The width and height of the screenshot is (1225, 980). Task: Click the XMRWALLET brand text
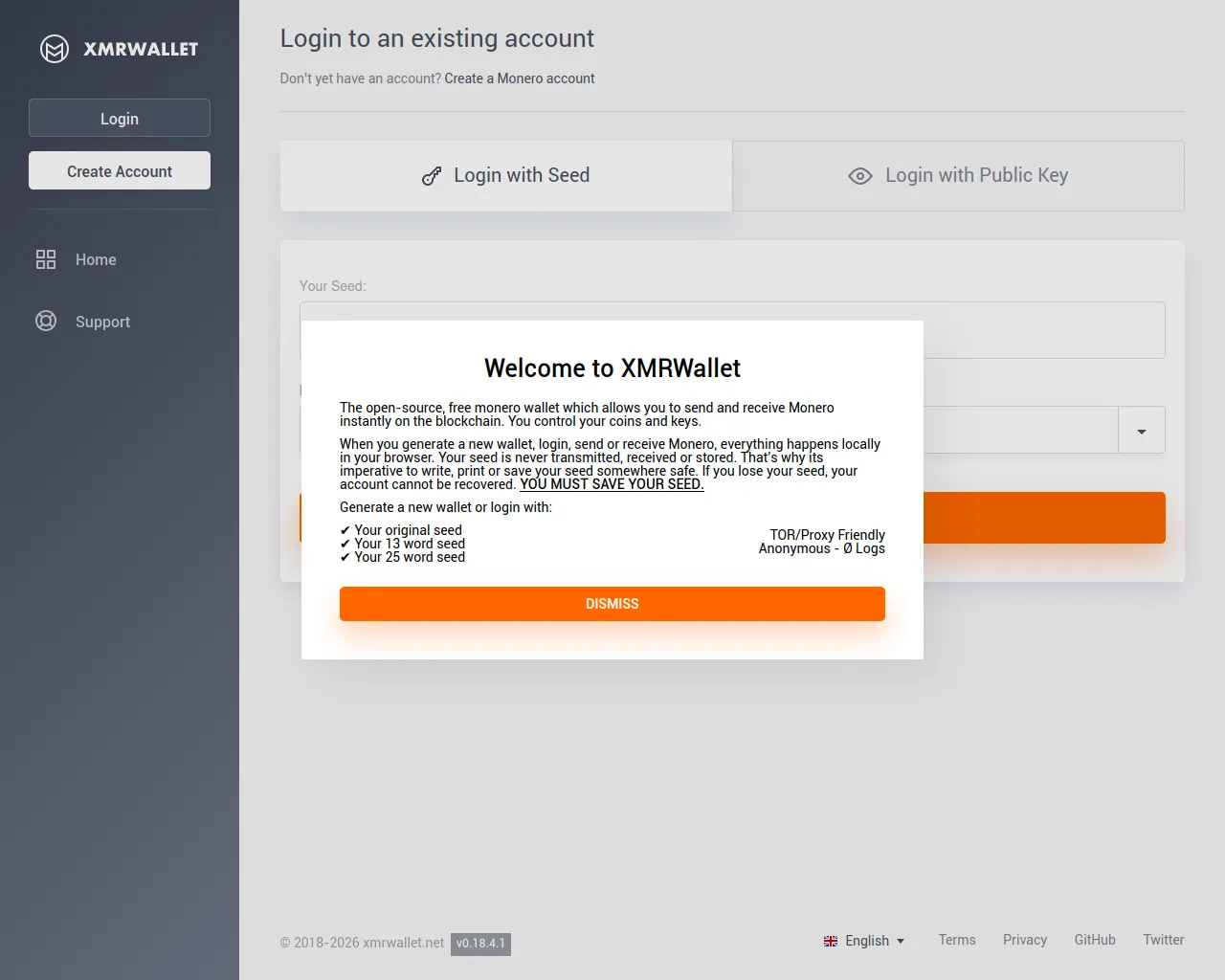(x=141, y=49)
